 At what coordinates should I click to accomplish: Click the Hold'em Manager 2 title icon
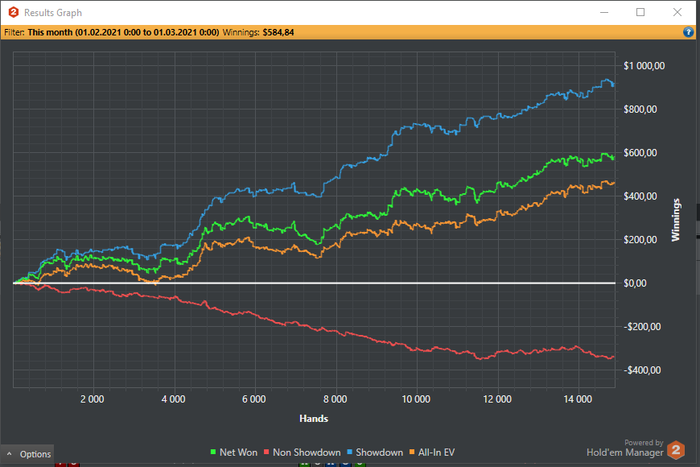[13, 13]
